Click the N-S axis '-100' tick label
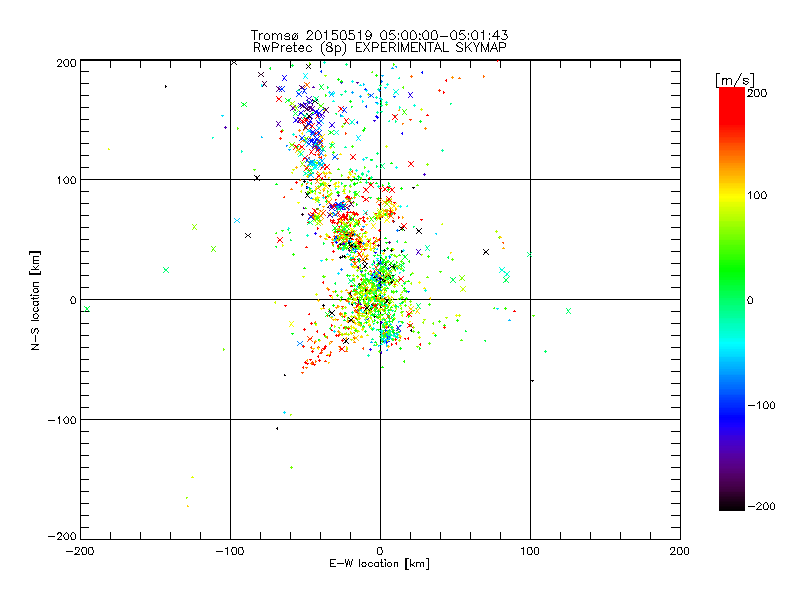800x600 pixels. tap(62, 420)
